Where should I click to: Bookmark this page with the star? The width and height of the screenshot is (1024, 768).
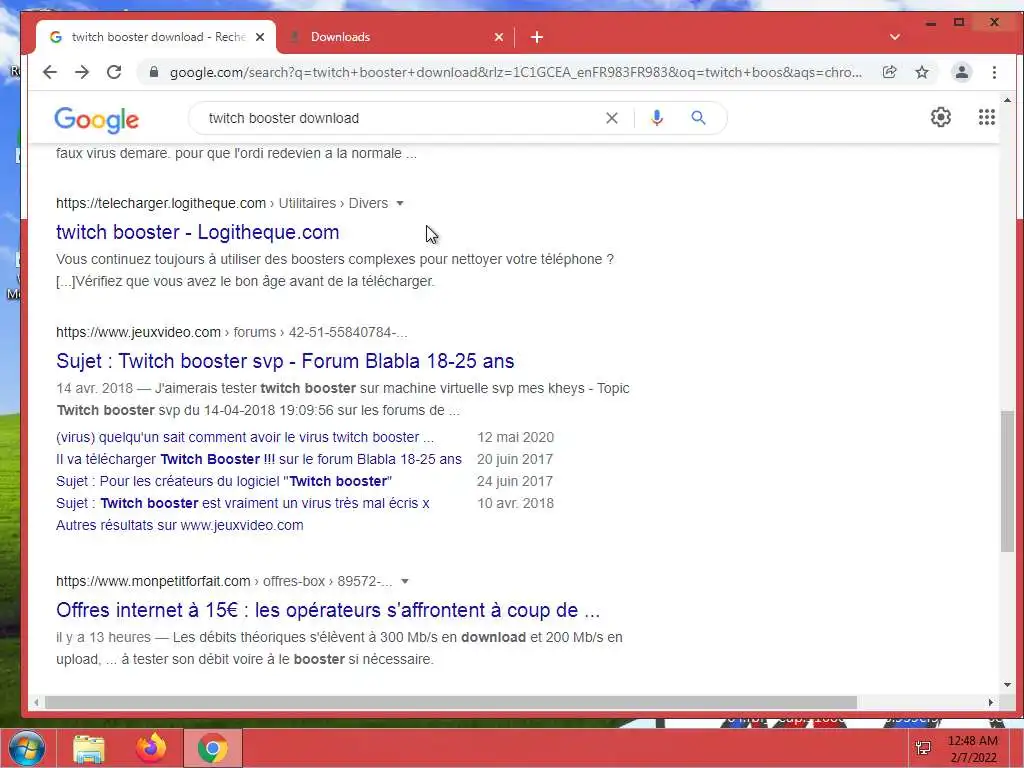(x=921, y=72)
